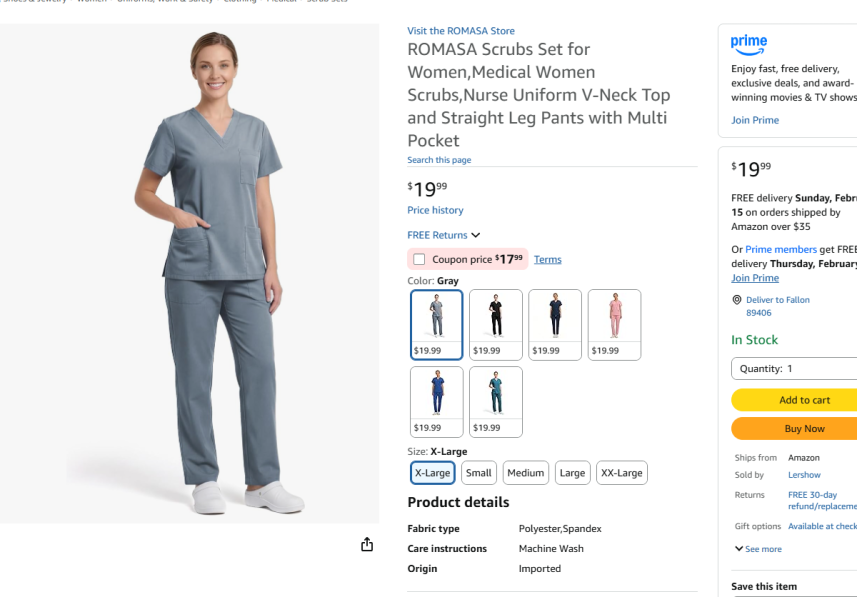Click the location pin icon near Deliver to Fallon
Viewport: 857px width, 597px height.
737,300
